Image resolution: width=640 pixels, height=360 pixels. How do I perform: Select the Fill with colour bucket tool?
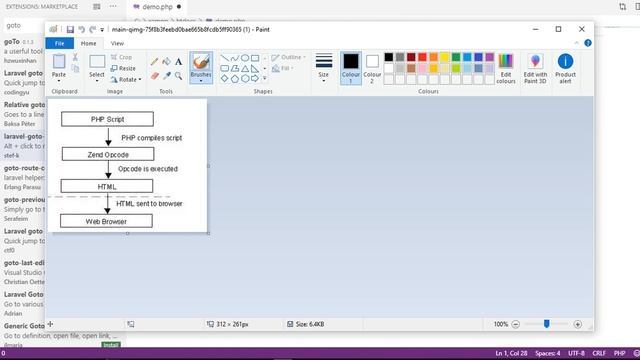(x=166, y=62)
